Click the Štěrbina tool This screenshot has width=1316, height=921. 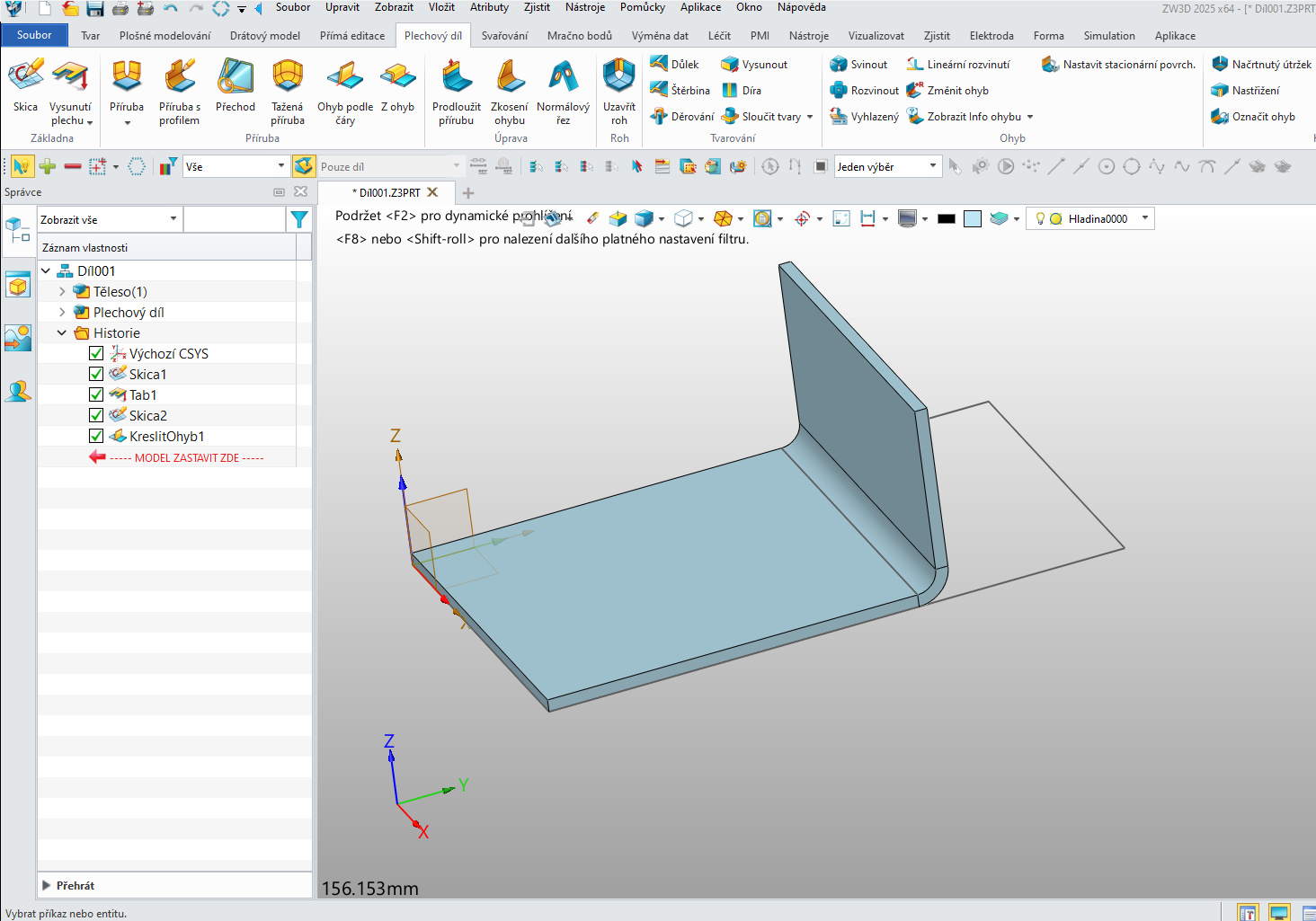pos(680,91)
